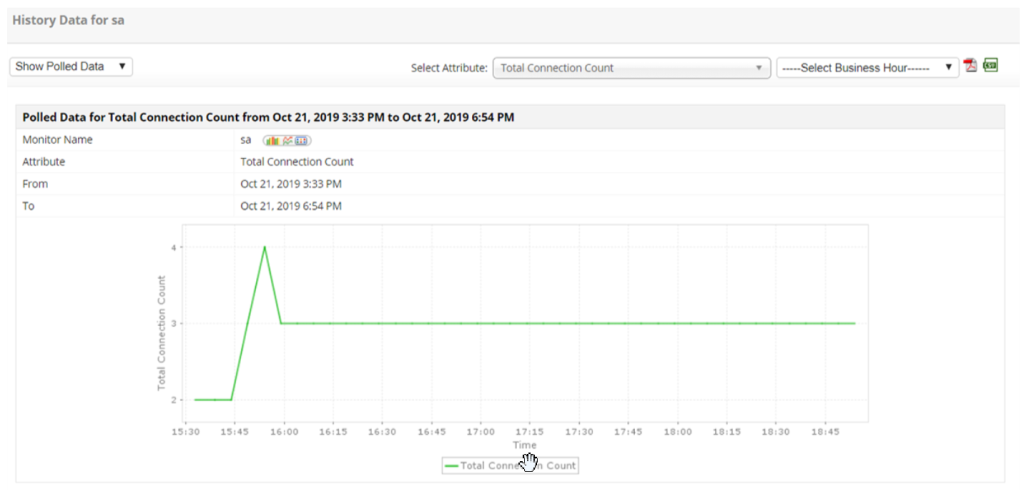The image size is (1024, 494).
Task: Select the 18:30 tick label on the time axis
Action: pos(776,433)
